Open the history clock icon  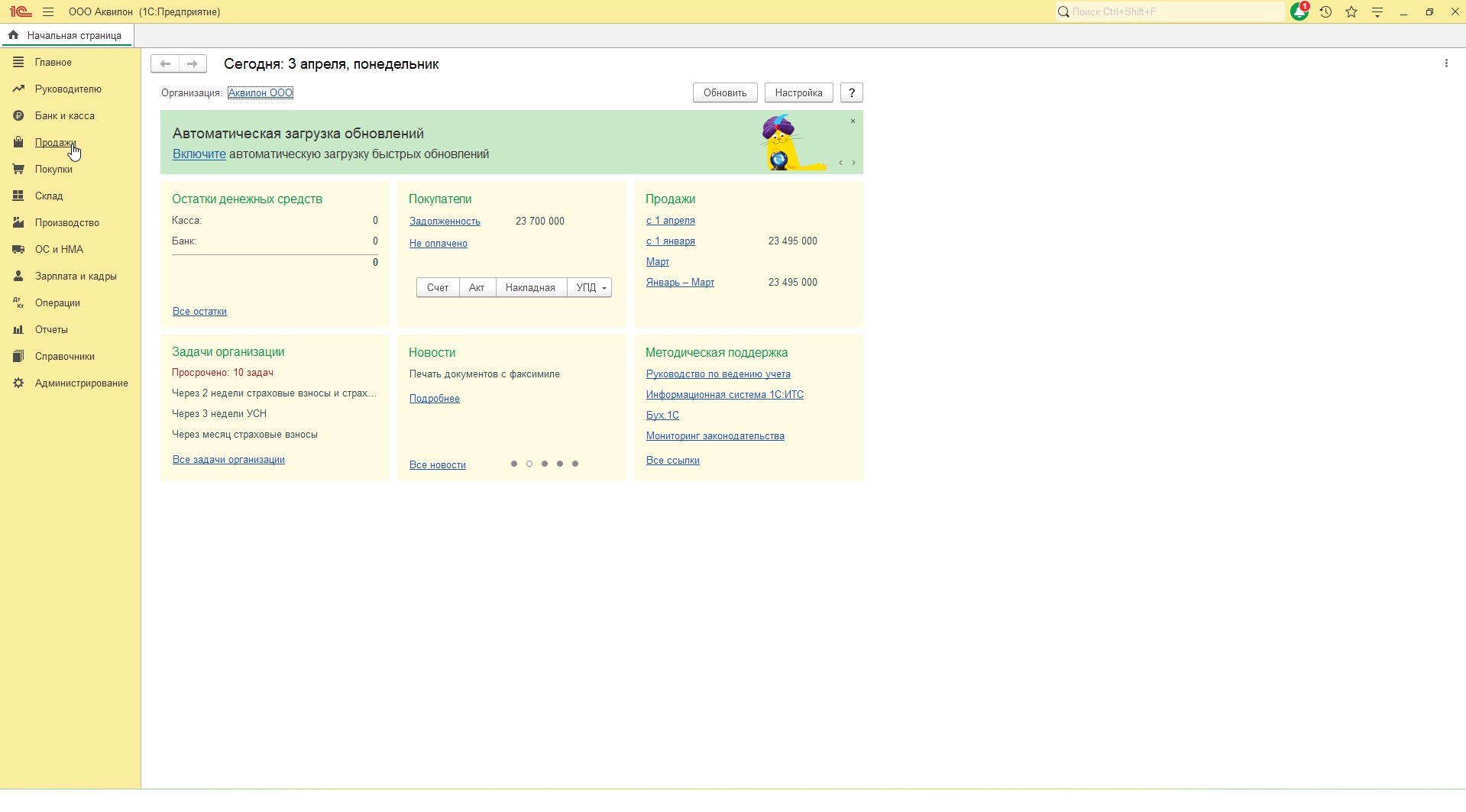coord(1325,12)
